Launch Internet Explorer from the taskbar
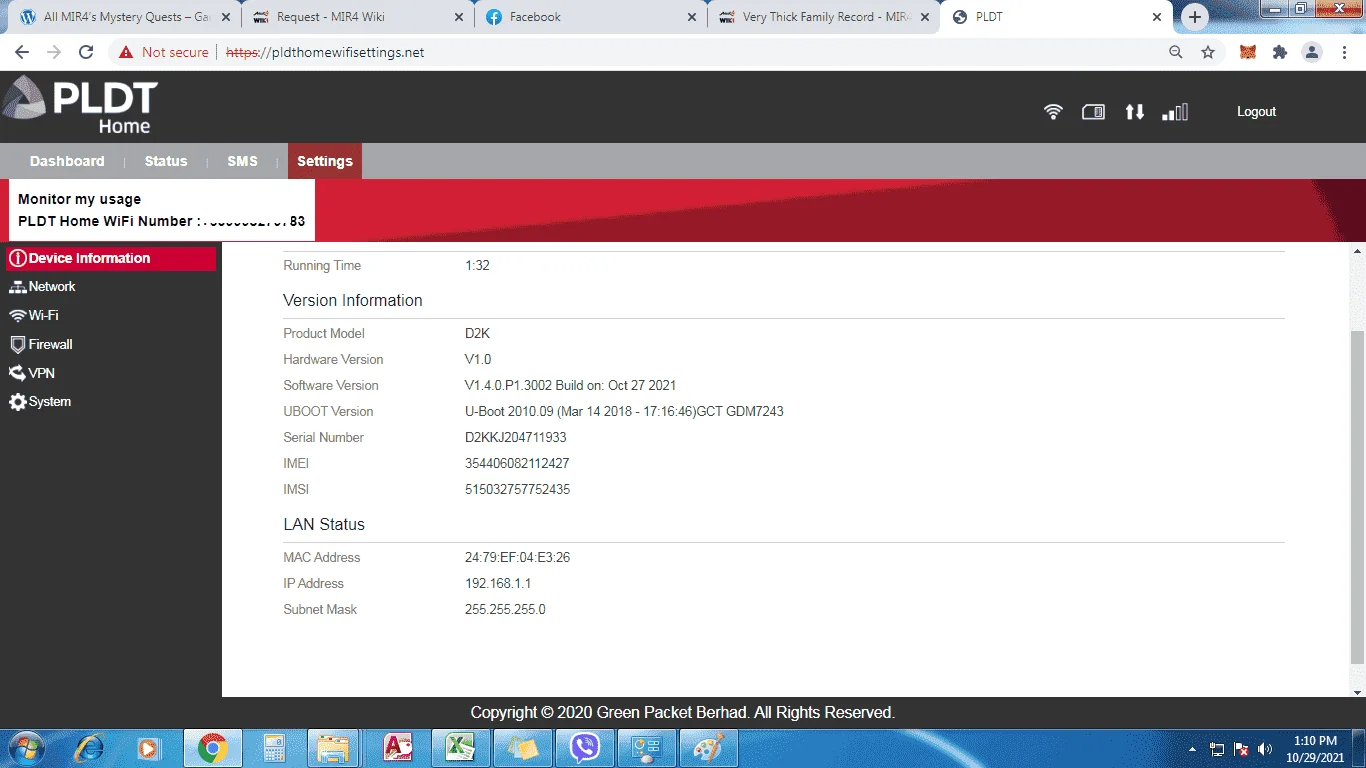The height and width of the screenshot is (768, 1366). (89, 748)
